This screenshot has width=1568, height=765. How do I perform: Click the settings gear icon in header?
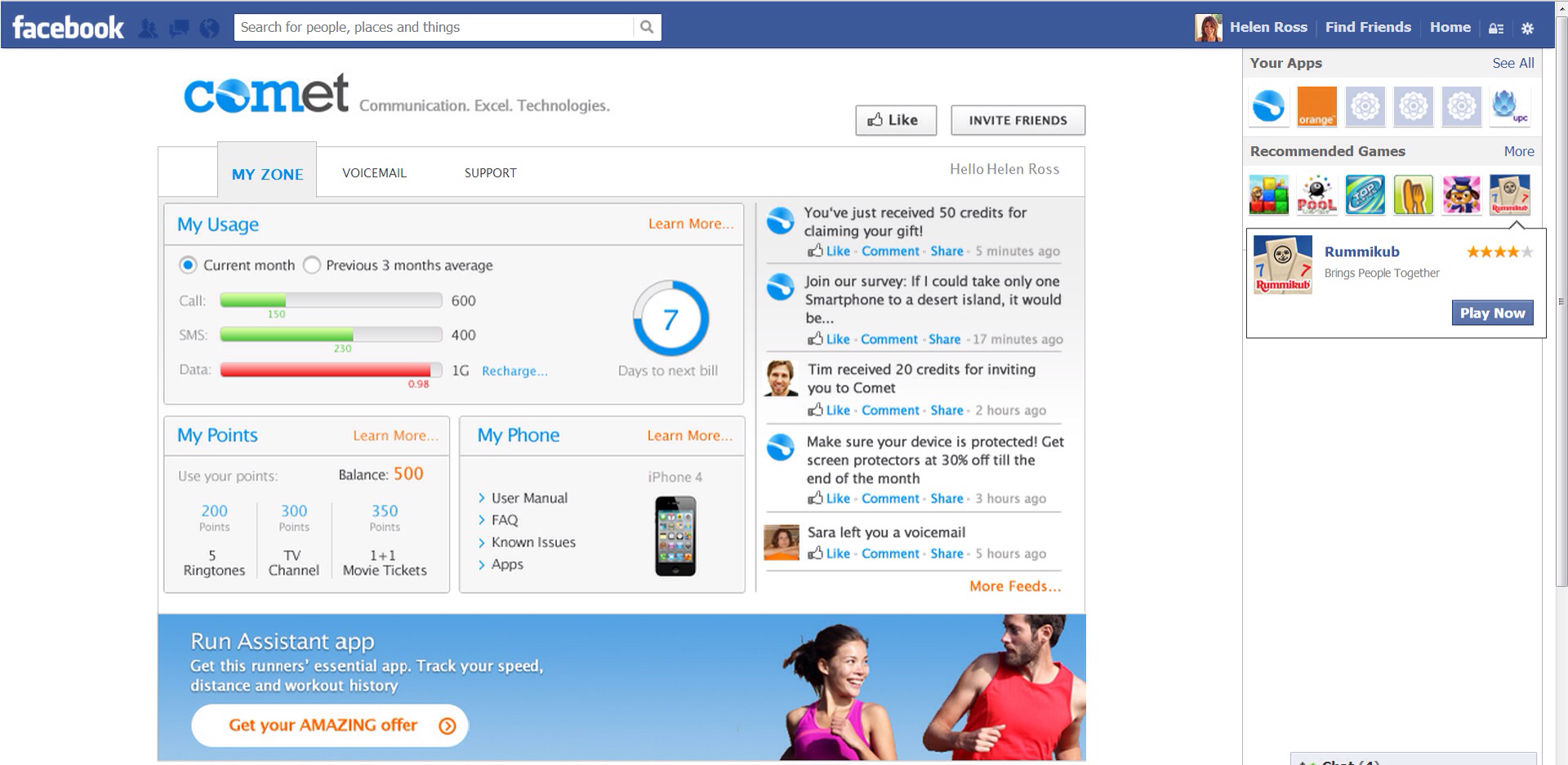pyautogui.click(x=1527, y=28)
